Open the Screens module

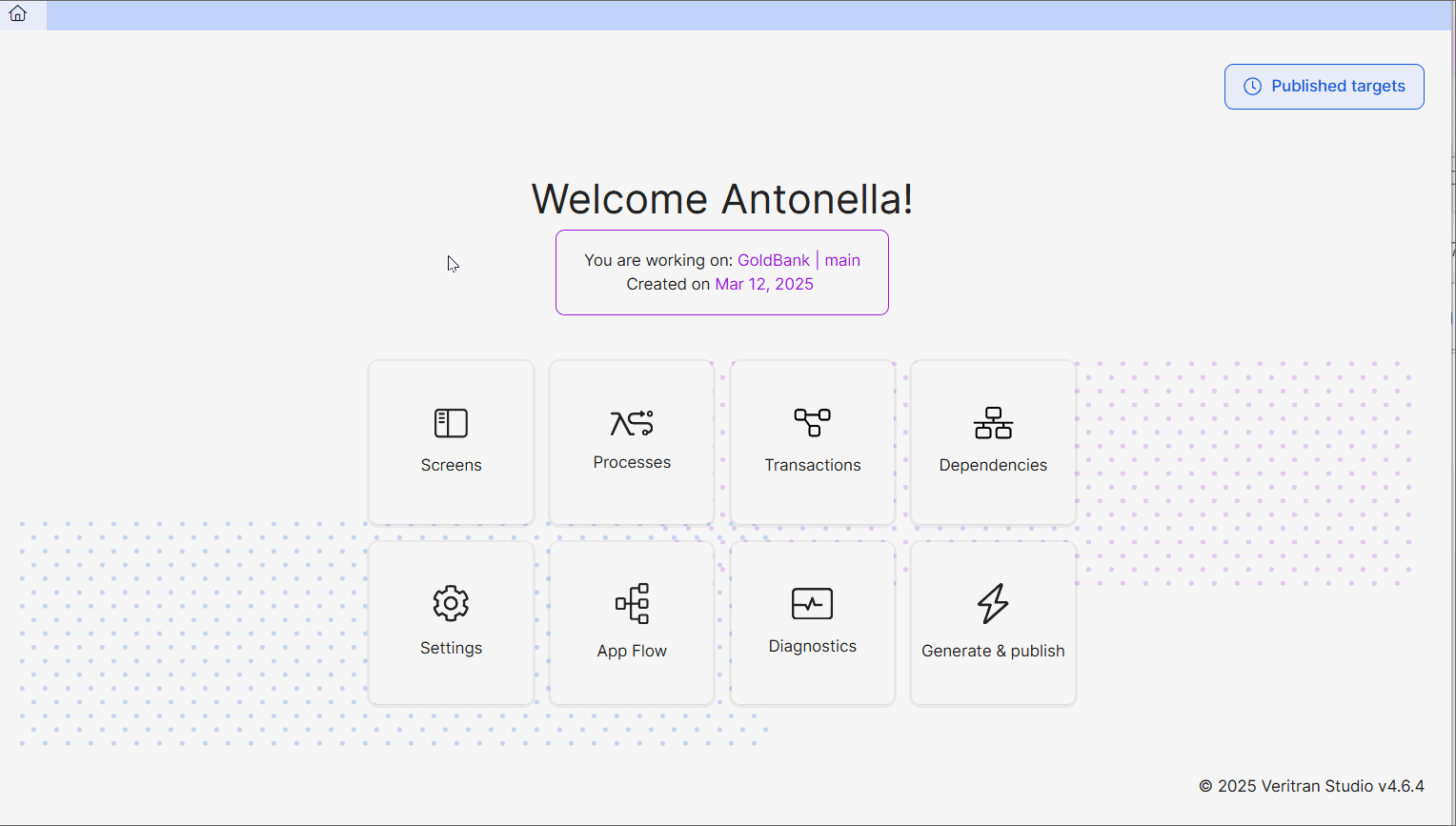(451, 442)
